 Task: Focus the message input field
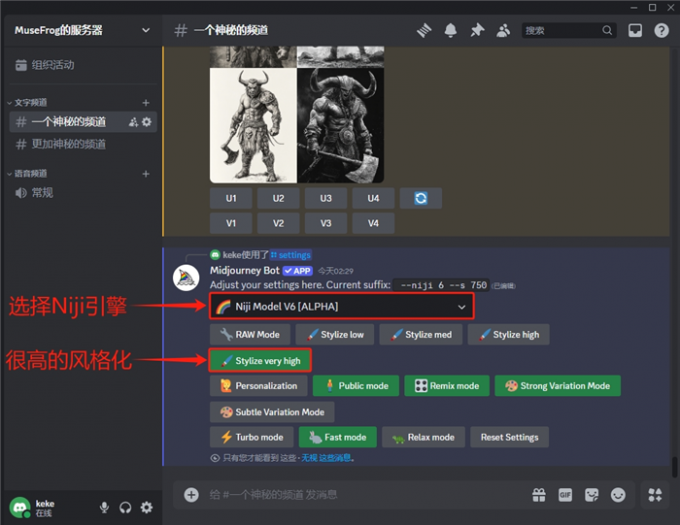(x=364, y=495)
